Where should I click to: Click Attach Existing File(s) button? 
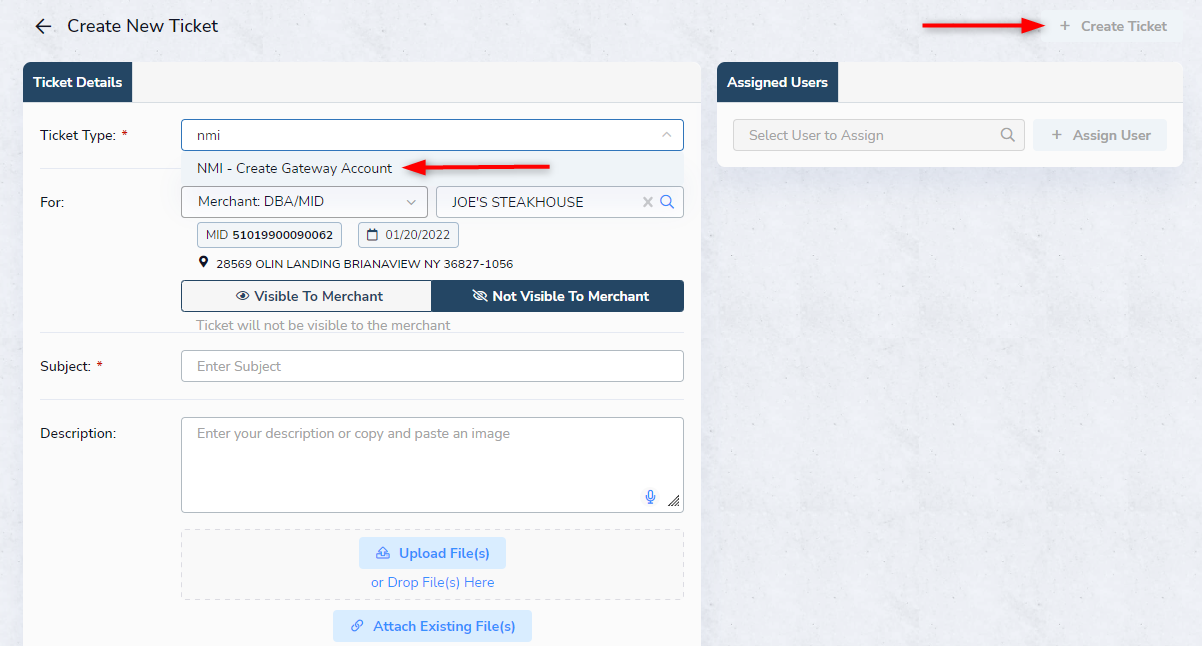[432, 626]
